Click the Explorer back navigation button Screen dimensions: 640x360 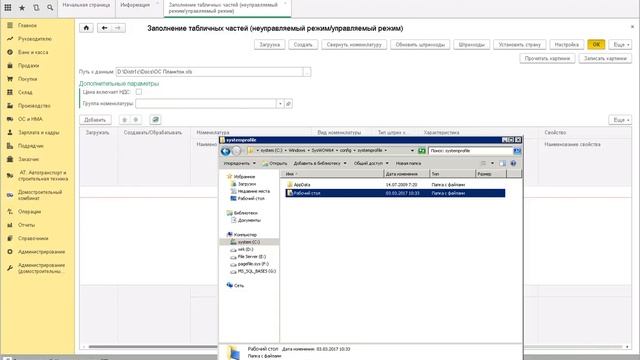(x=225, y=151)
